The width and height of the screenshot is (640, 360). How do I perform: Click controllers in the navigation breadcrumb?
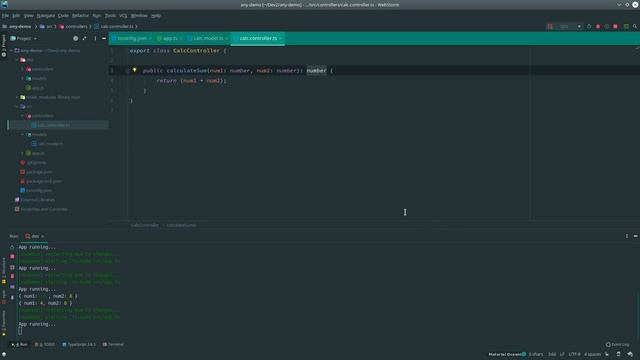[x=76, y=27]
